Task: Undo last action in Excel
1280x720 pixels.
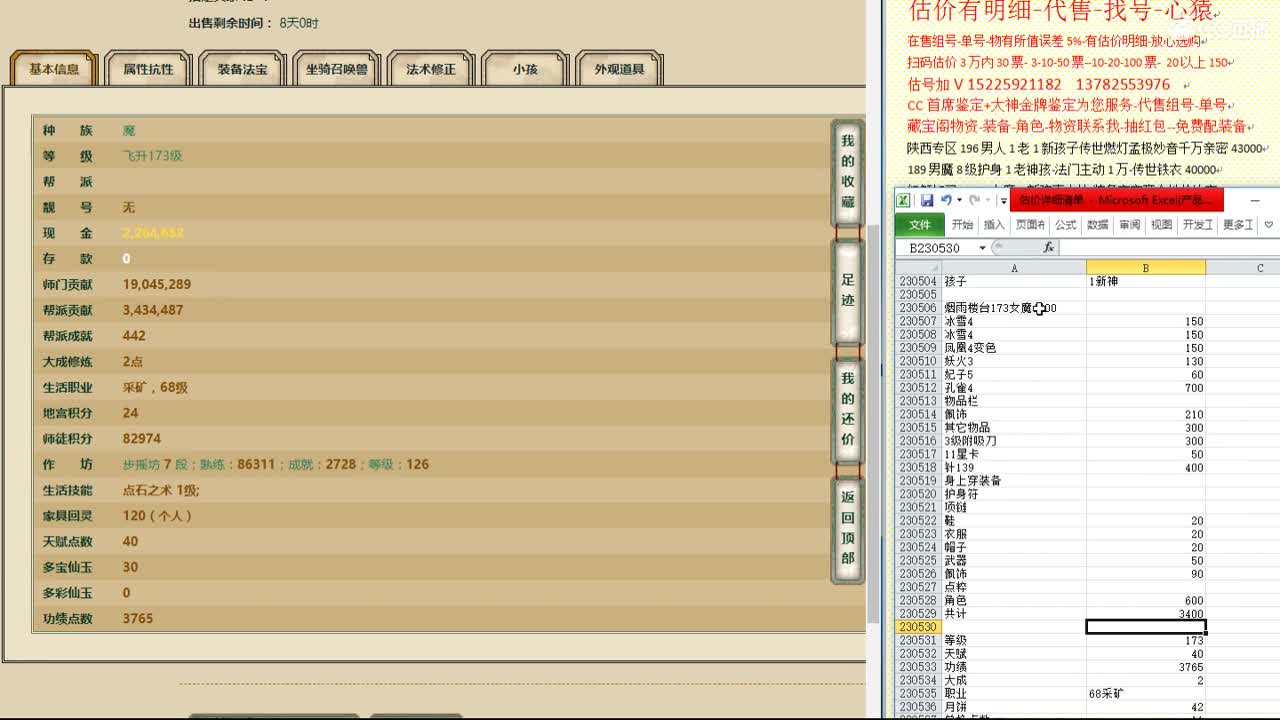Action: tap(946, 200)
